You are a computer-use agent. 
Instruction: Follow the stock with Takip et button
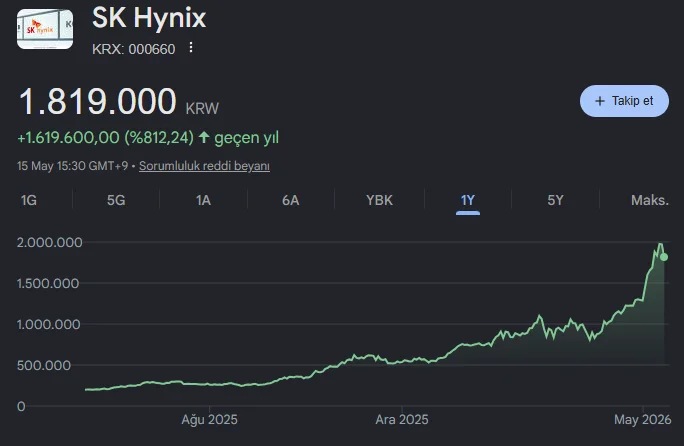click(624, 101)
